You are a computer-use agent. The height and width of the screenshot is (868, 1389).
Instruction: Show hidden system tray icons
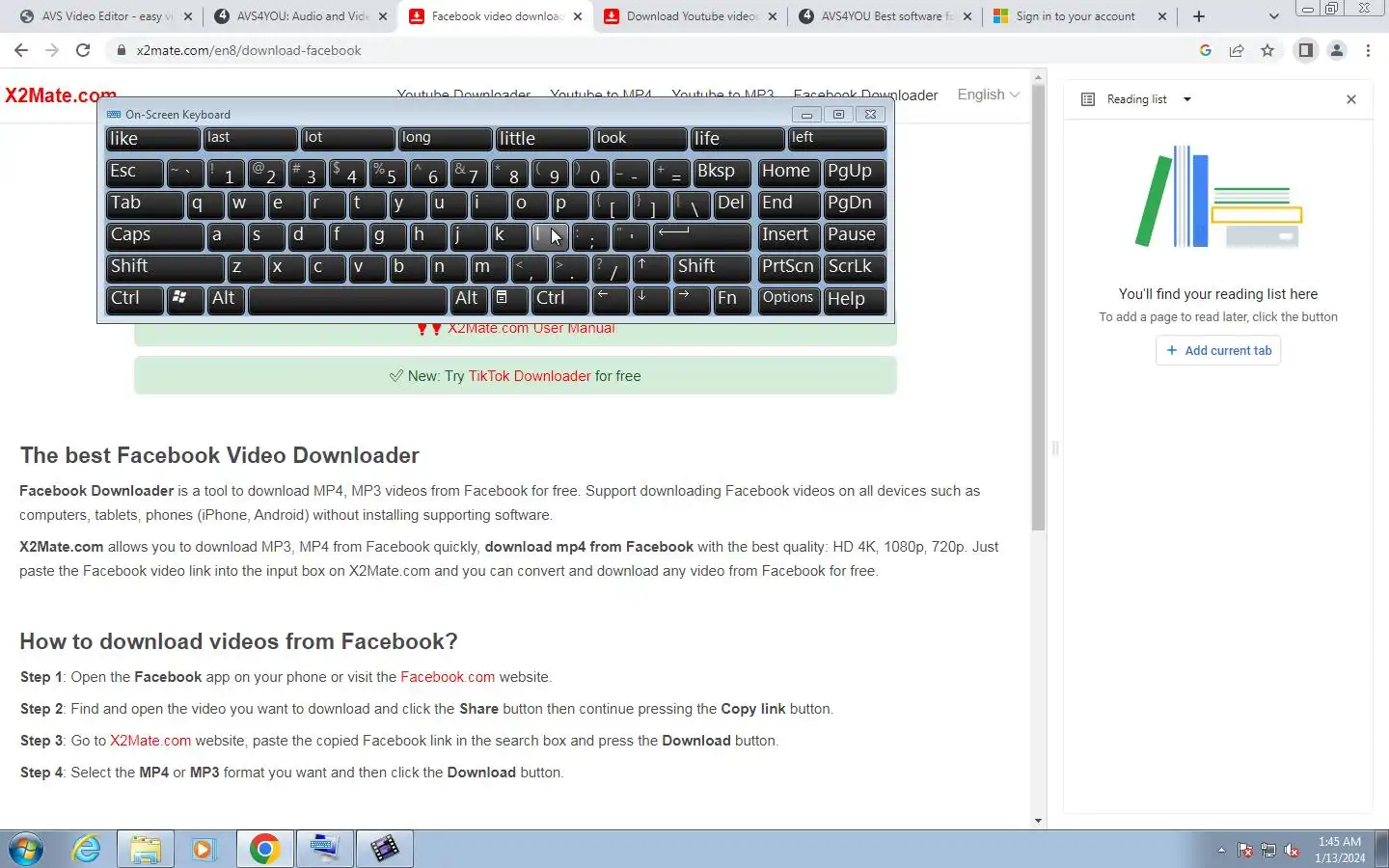(x=1221, y=850)
